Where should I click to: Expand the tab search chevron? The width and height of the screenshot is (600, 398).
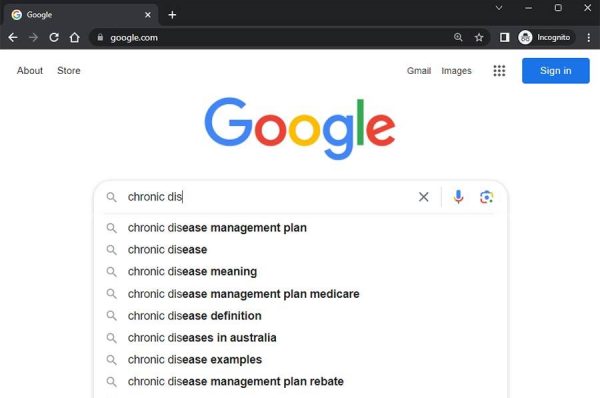(x=499, y=8)
